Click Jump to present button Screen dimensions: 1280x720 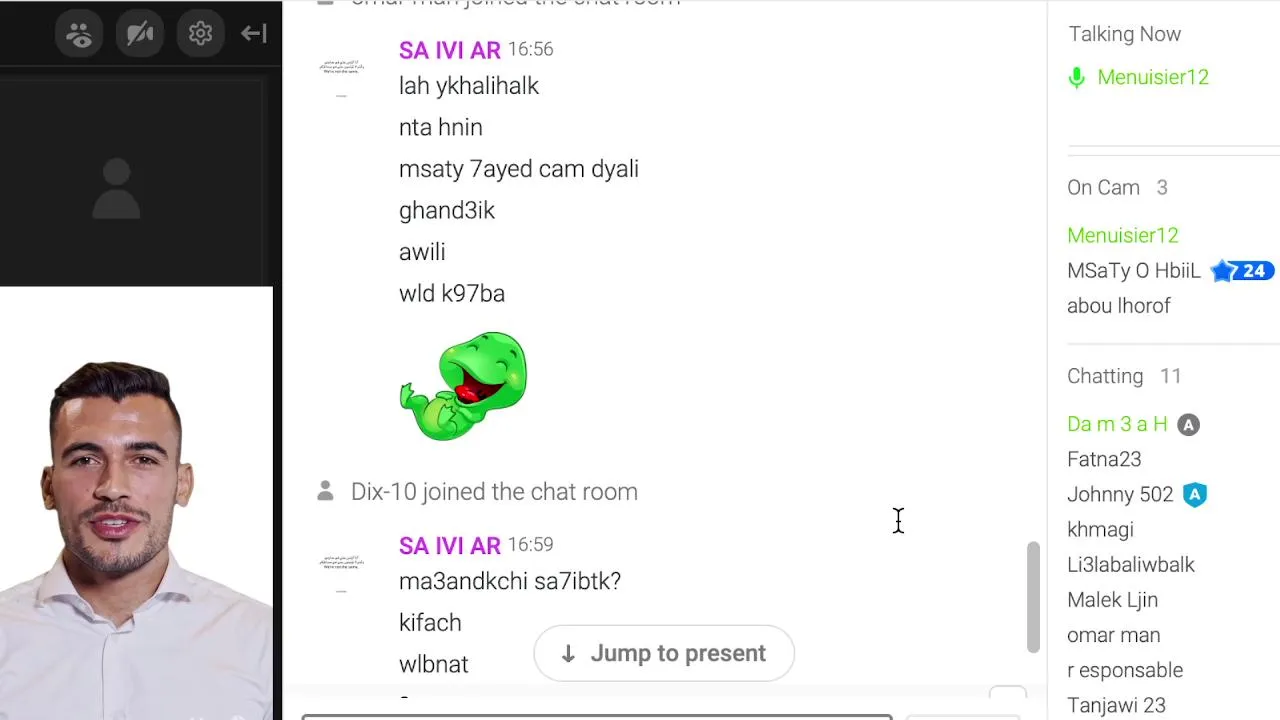(x=664, y=653)
